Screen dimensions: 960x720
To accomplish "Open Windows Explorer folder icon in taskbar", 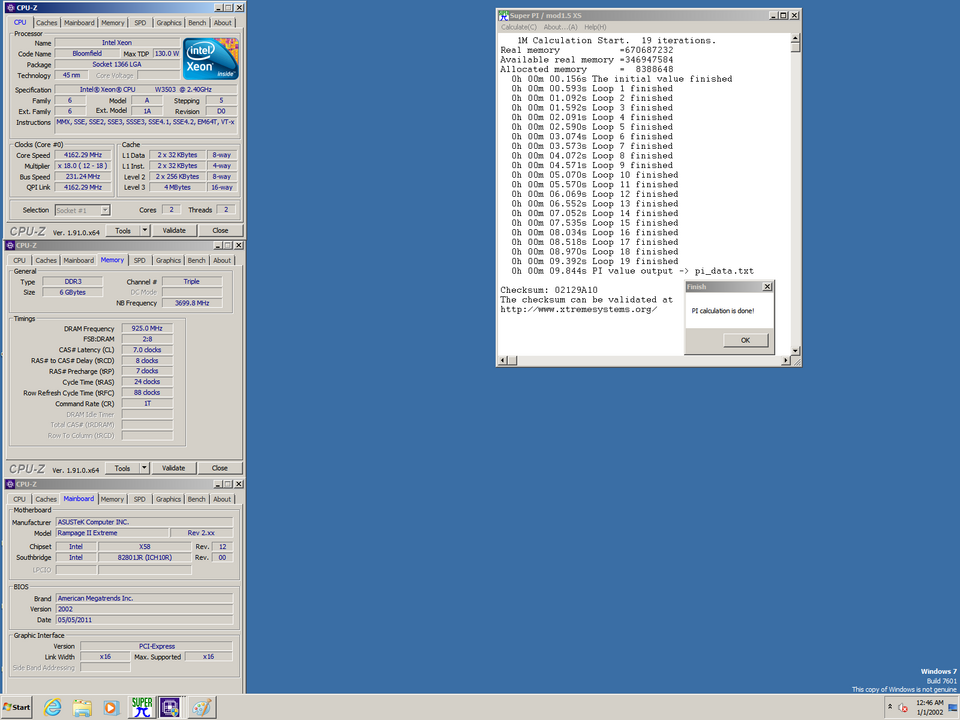I will [82, 708].
